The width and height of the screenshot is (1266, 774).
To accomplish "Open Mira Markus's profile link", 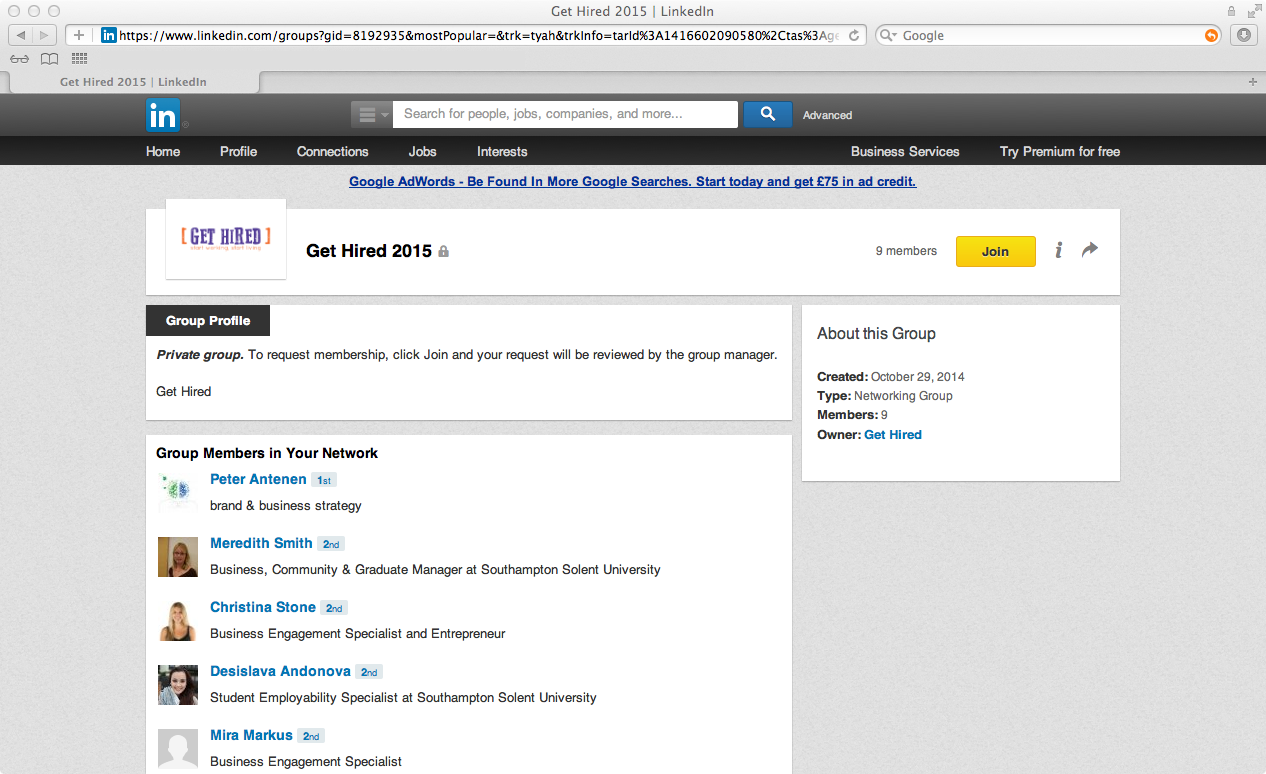I will (251, 735).
